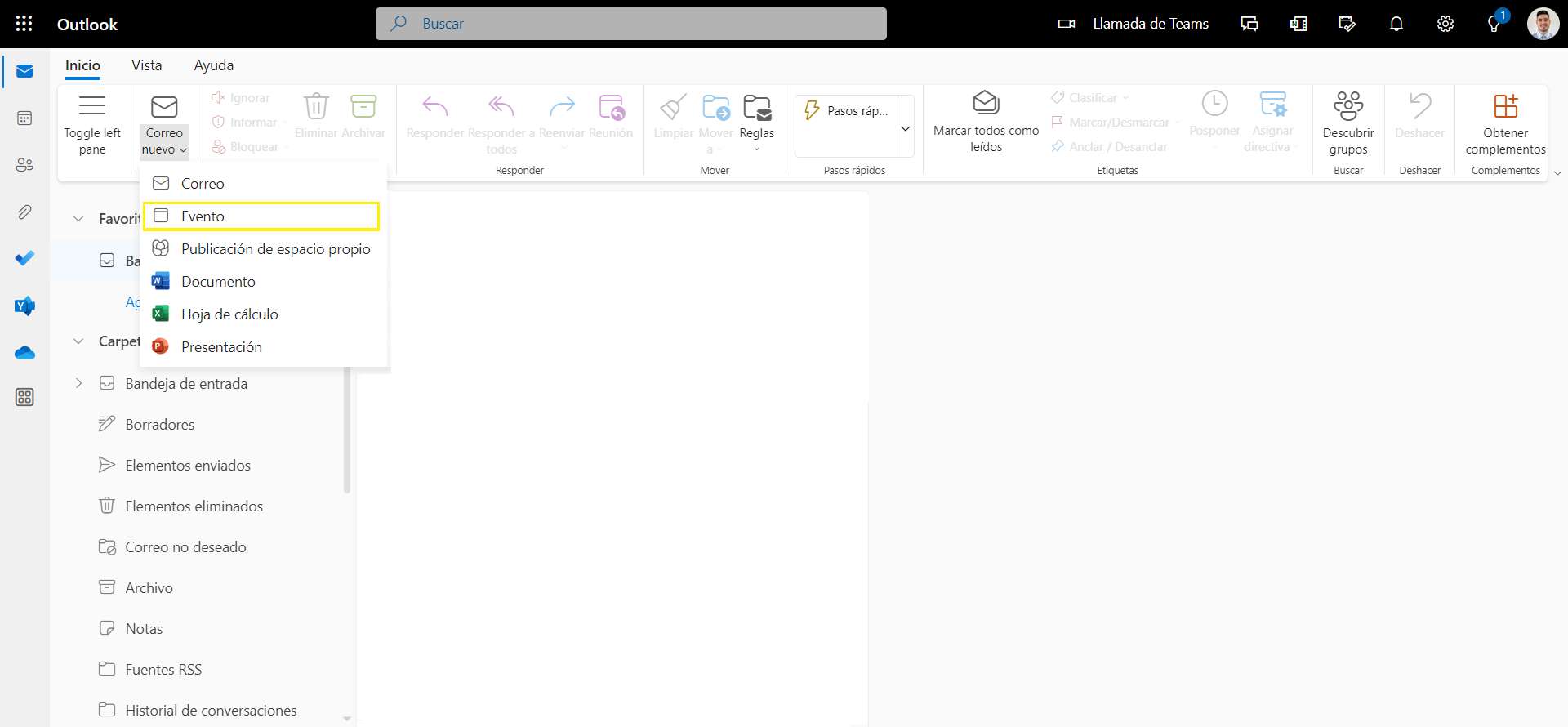Viewport: 1568px width, 727px height.
Task: Click folder pane scrollbar
Action: [x=347, y=430]
